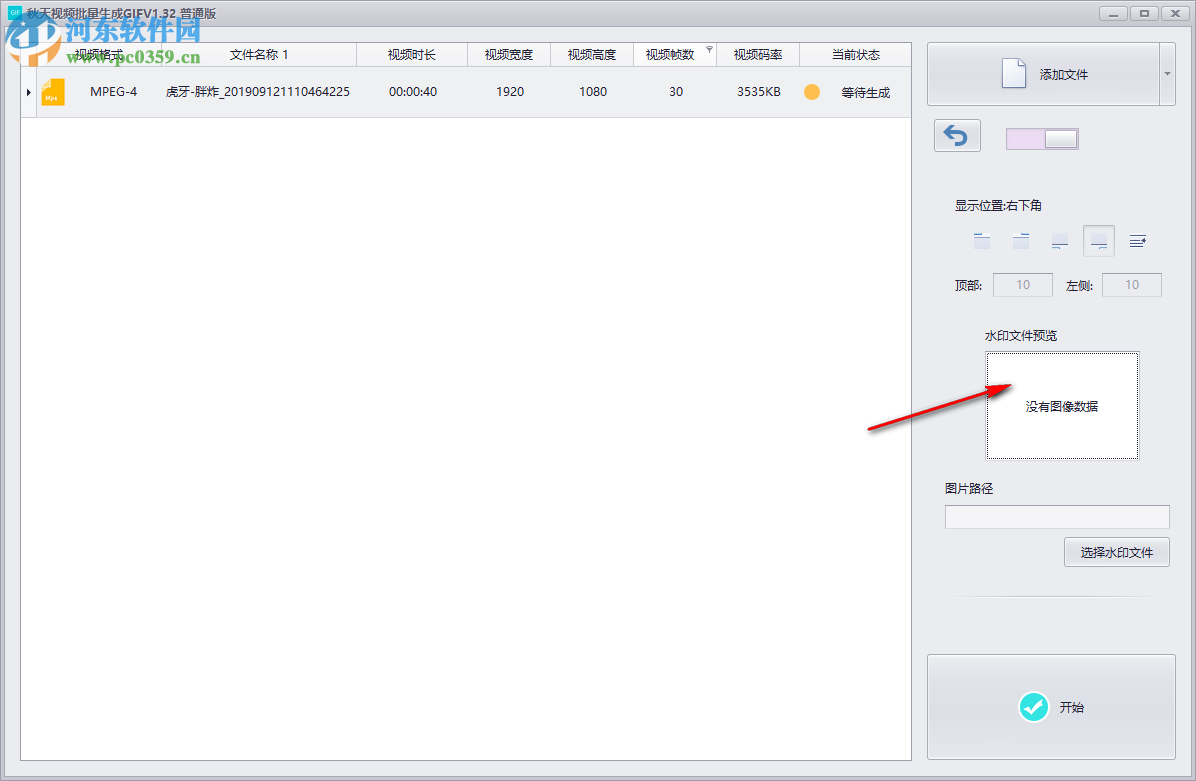Click the 当前状态 column header
The image size is (1196, 781).
(x=856, y=55)
